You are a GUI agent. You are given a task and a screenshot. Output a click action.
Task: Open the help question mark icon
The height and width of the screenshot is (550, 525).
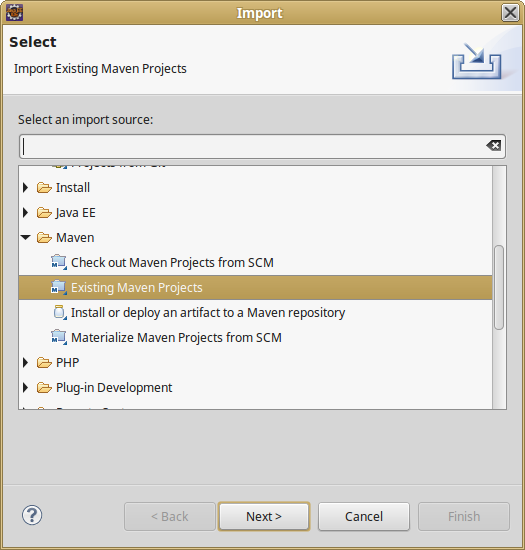tap(32, 515)
